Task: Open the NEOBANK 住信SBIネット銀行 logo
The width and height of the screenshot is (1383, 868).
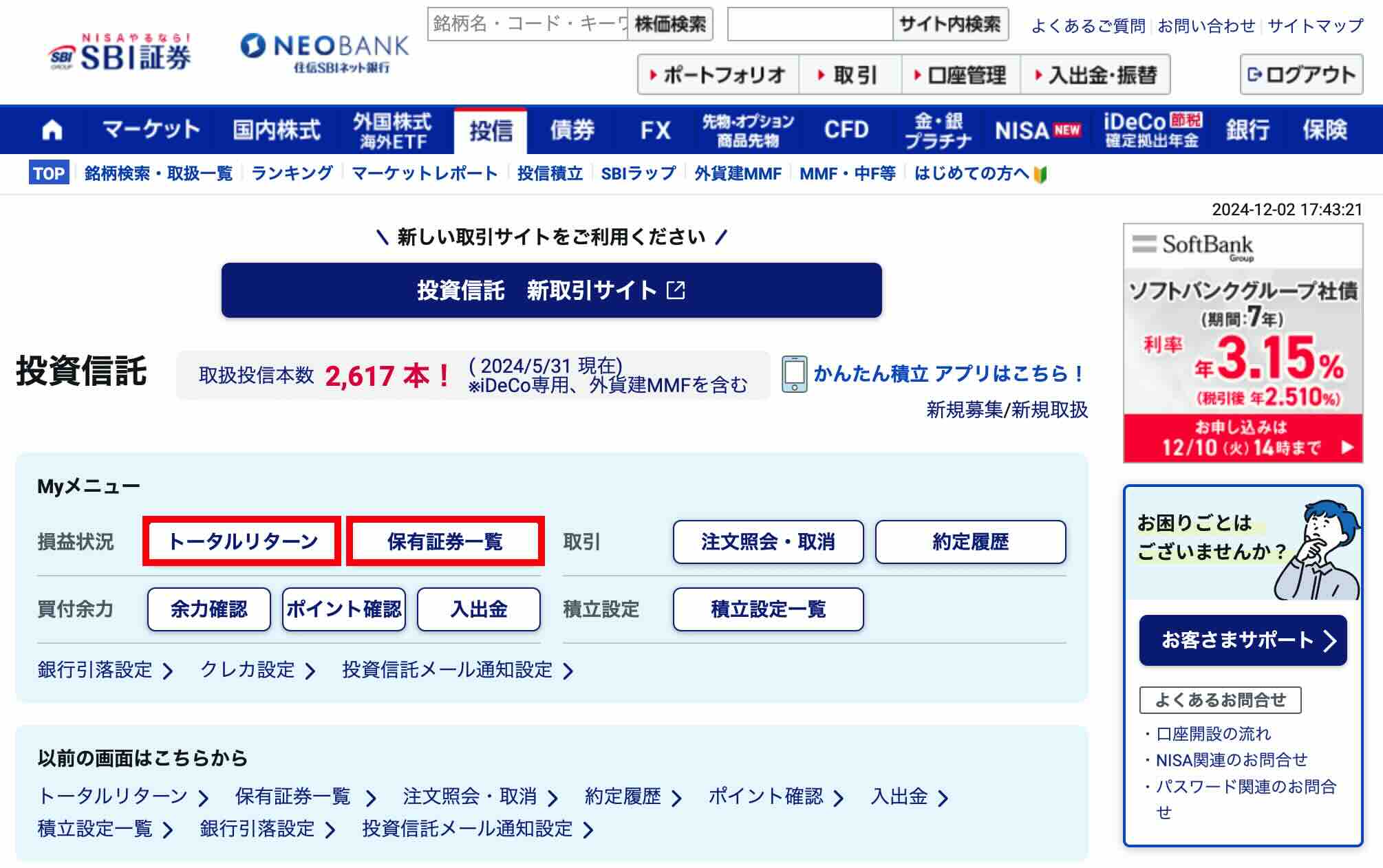Action: click(324, 53)
